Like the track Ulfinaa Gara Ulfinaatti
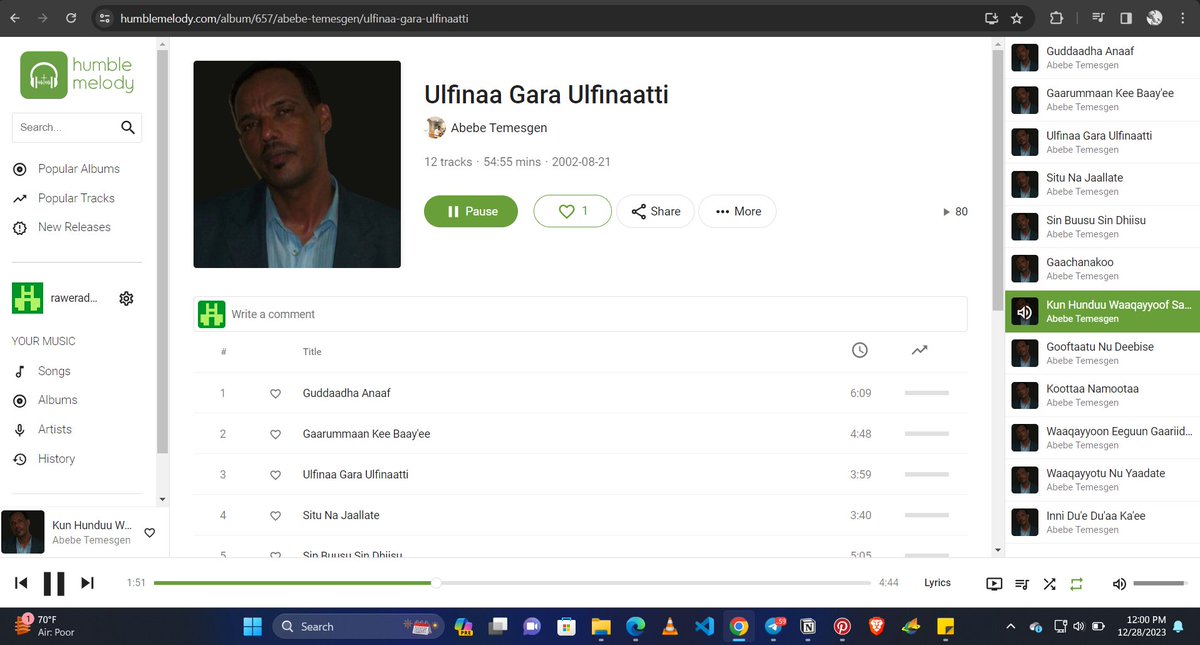 (x=276, y=475)
